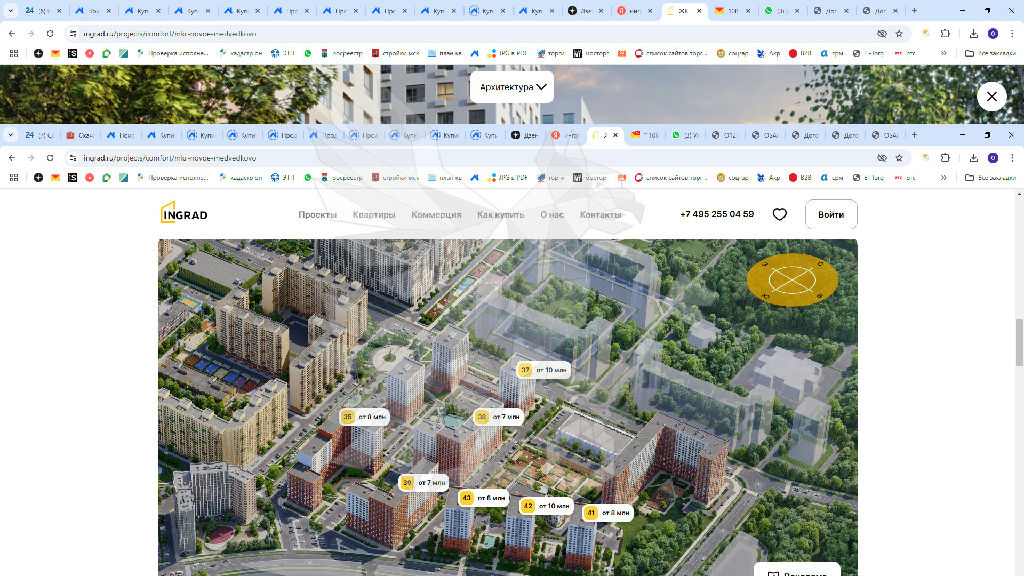Switch to the first tab labeled 24 in back window

pos(43,10)
